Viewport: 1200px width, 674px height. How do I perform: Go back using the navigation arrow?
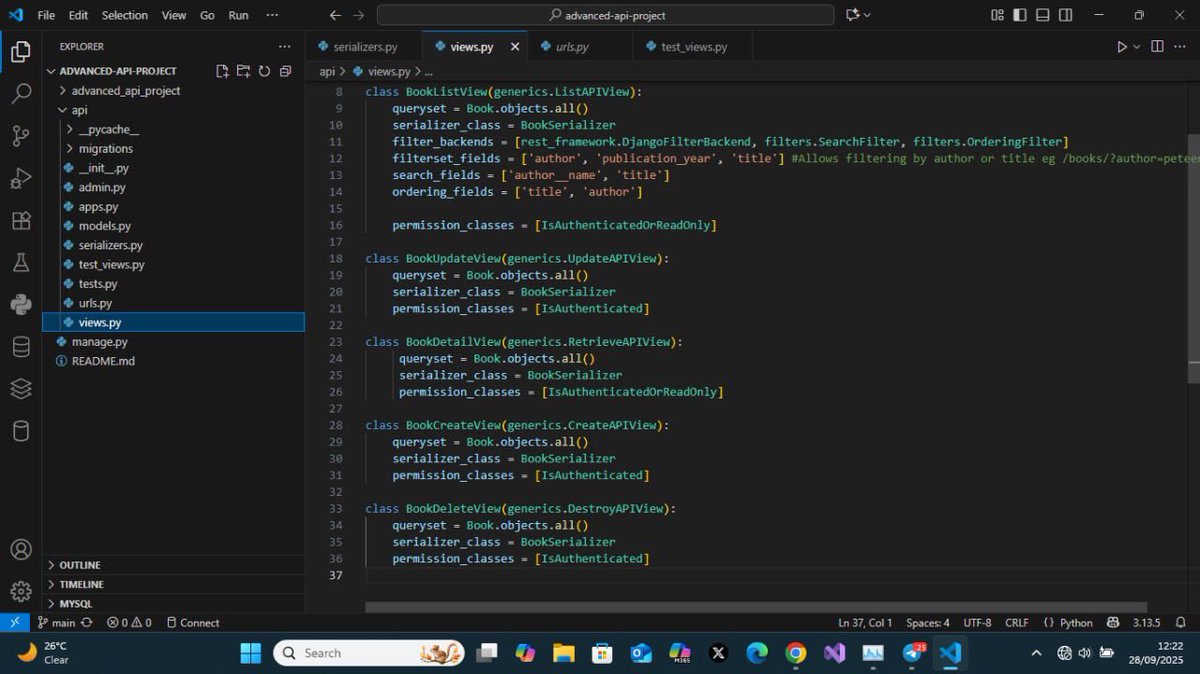tap(335, 15)
